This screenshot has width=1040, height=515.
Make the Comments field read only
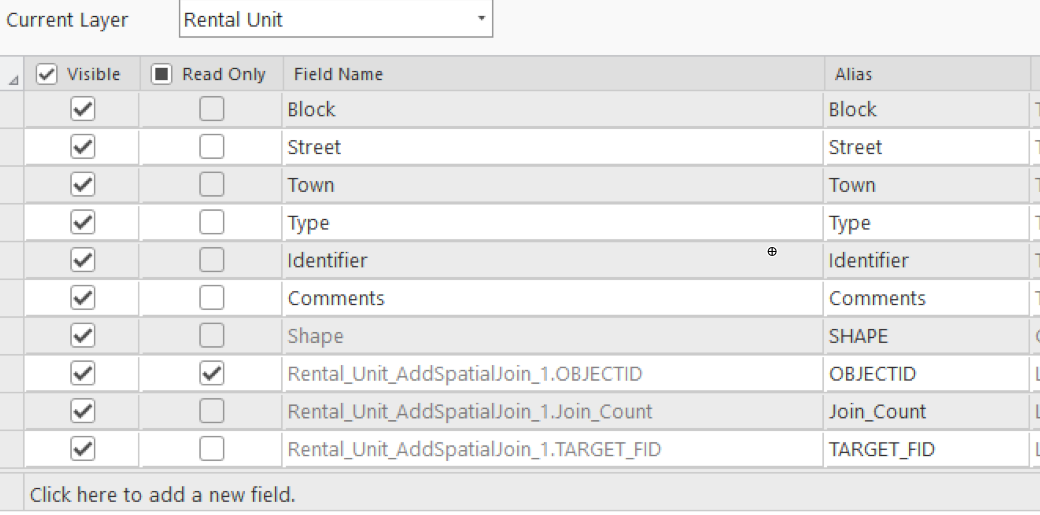click(x=211, y=299)
